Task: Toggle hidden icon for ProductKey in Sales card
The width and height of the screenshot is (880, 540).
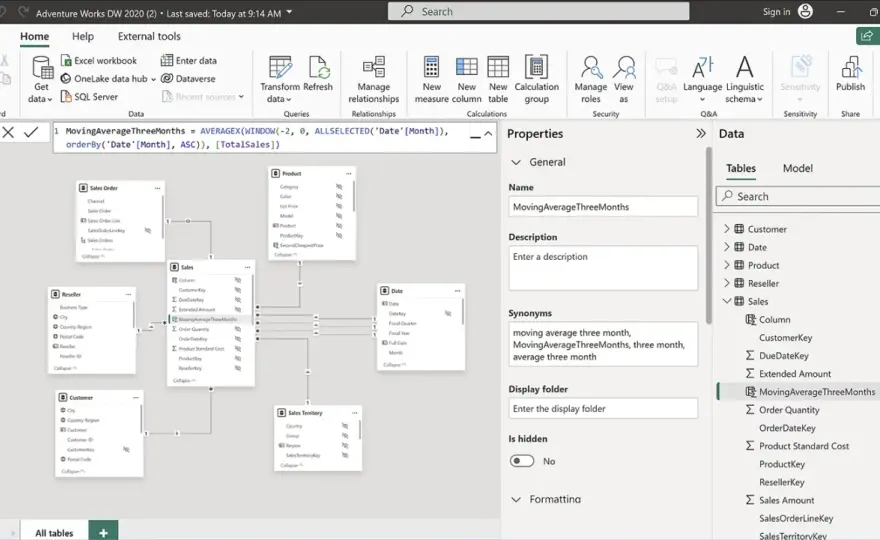Action: 238,358
